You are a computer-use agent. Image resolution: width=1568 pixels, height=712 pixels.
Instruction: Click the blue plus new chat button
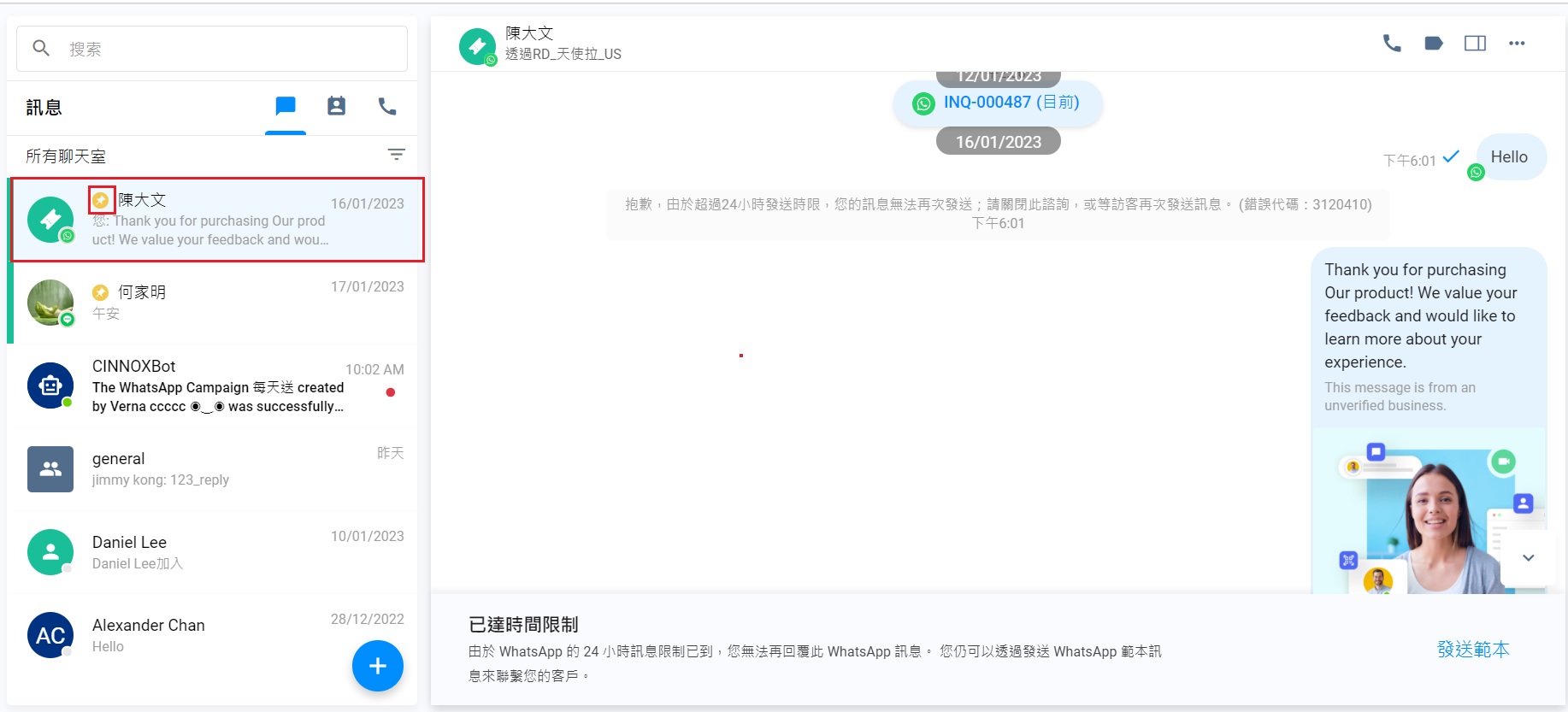(378, 666)
